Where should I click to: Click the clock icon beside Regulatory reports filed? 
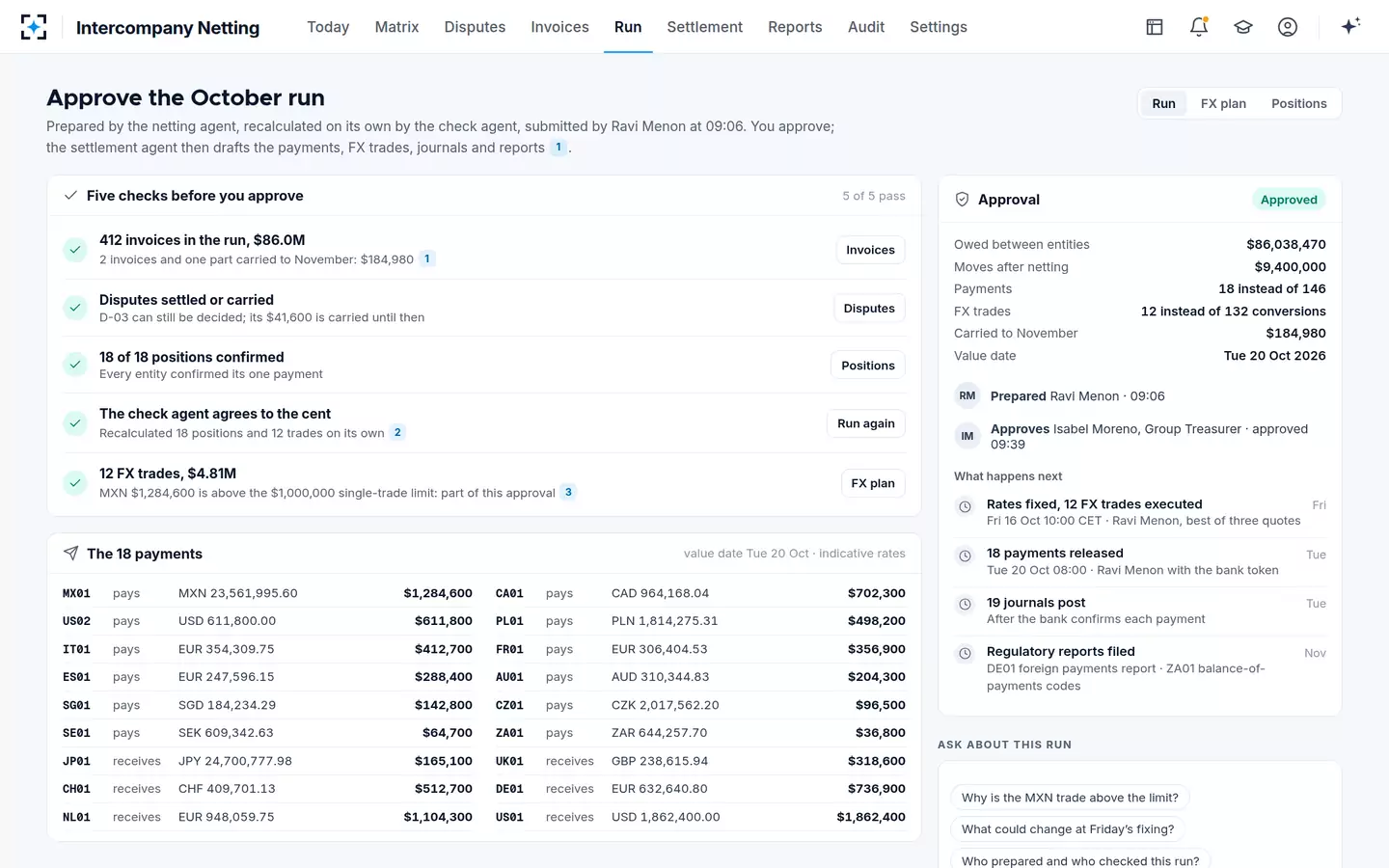coord(965,654)
